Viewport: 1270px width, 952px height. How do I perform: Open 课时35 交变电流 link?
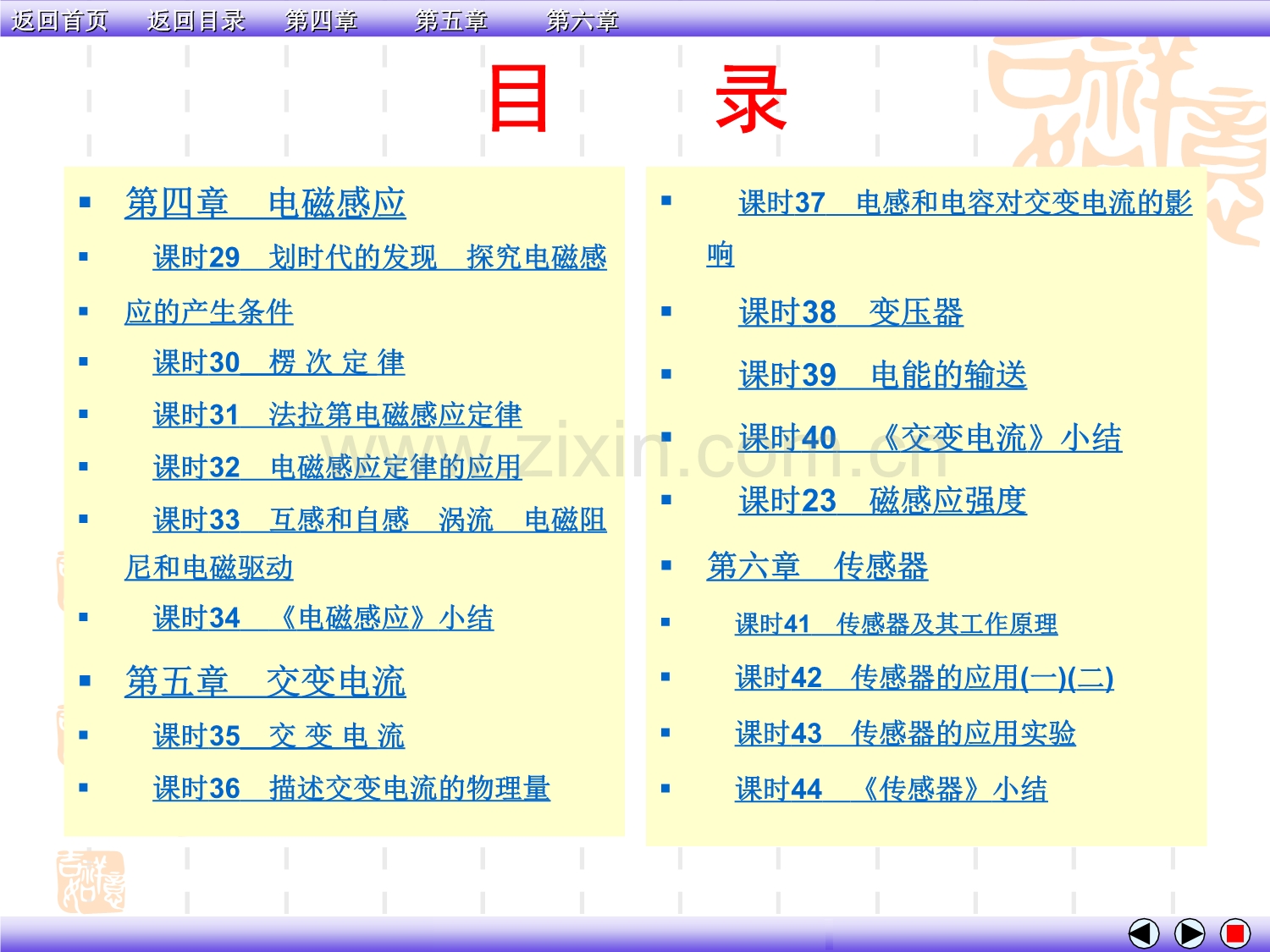[x=279, y=736]
